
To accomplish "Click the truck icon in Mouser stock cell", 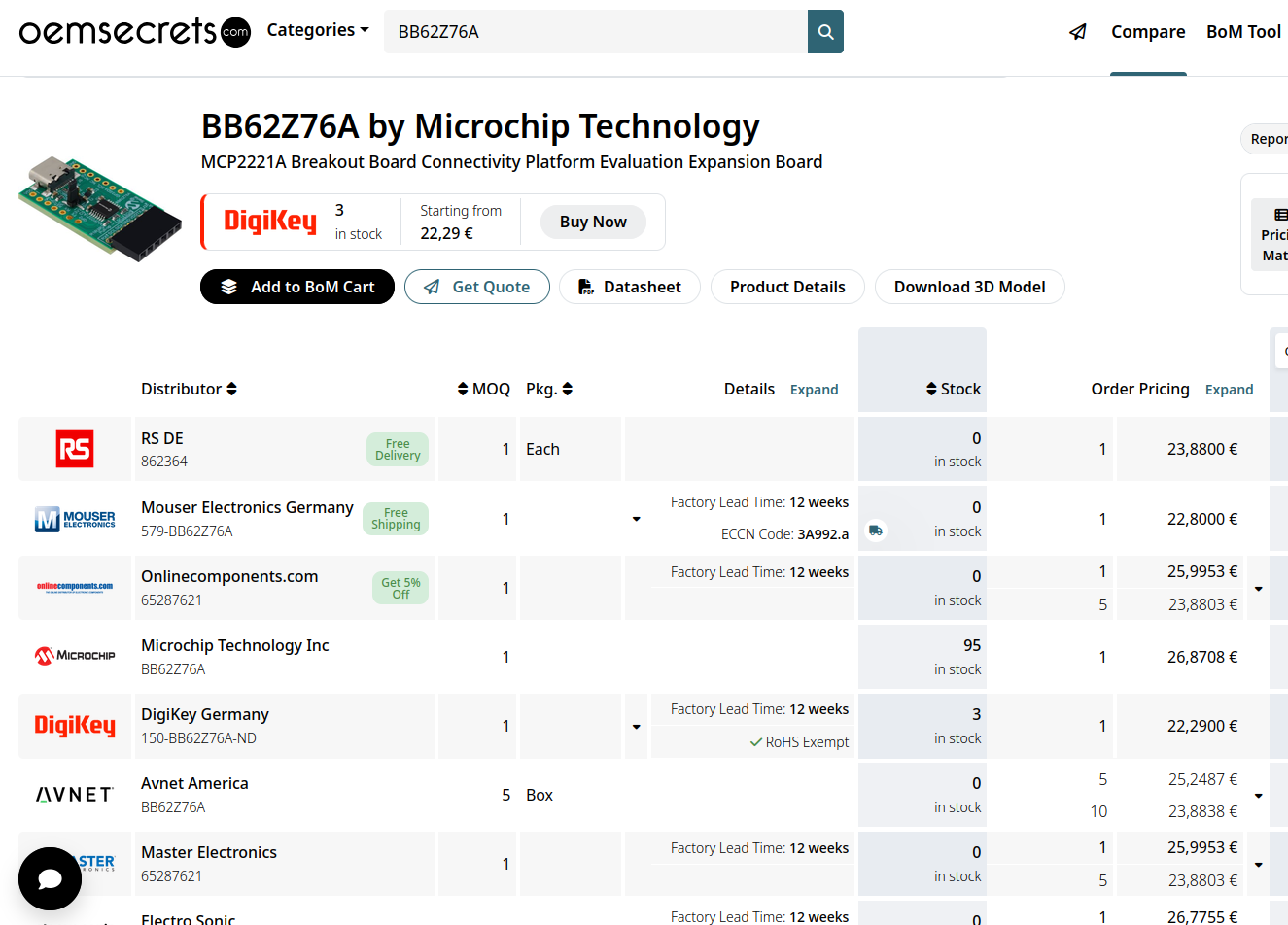I will [876, 531].
